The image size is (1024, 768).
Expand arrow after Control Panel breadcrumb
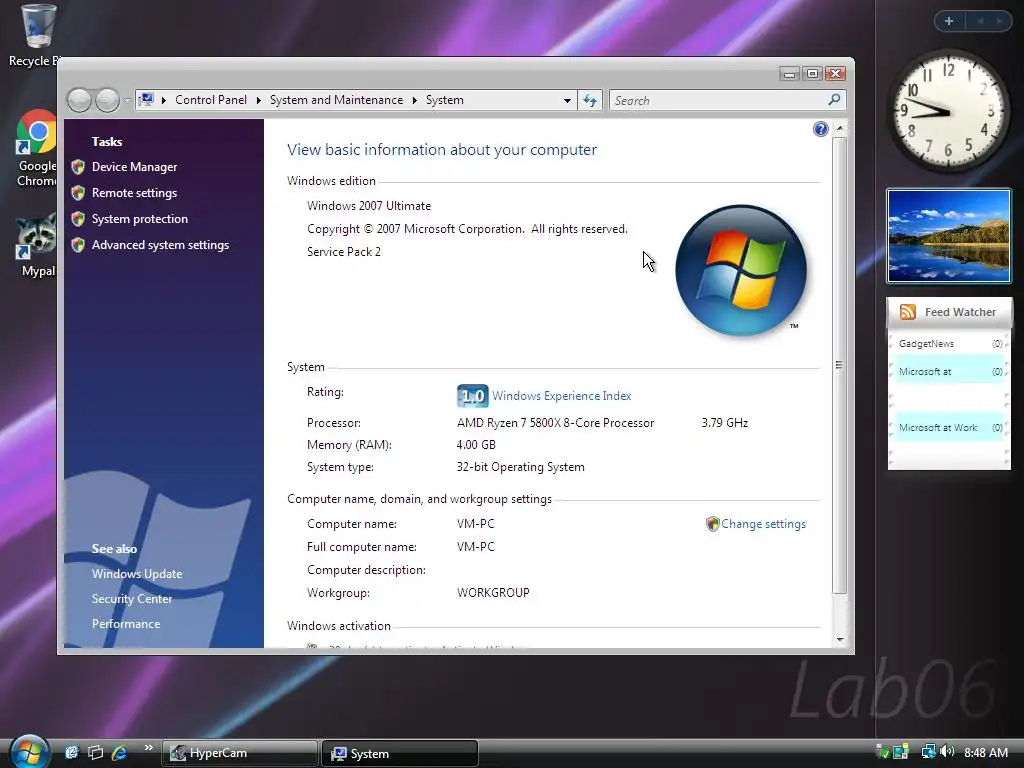[259, 100]
